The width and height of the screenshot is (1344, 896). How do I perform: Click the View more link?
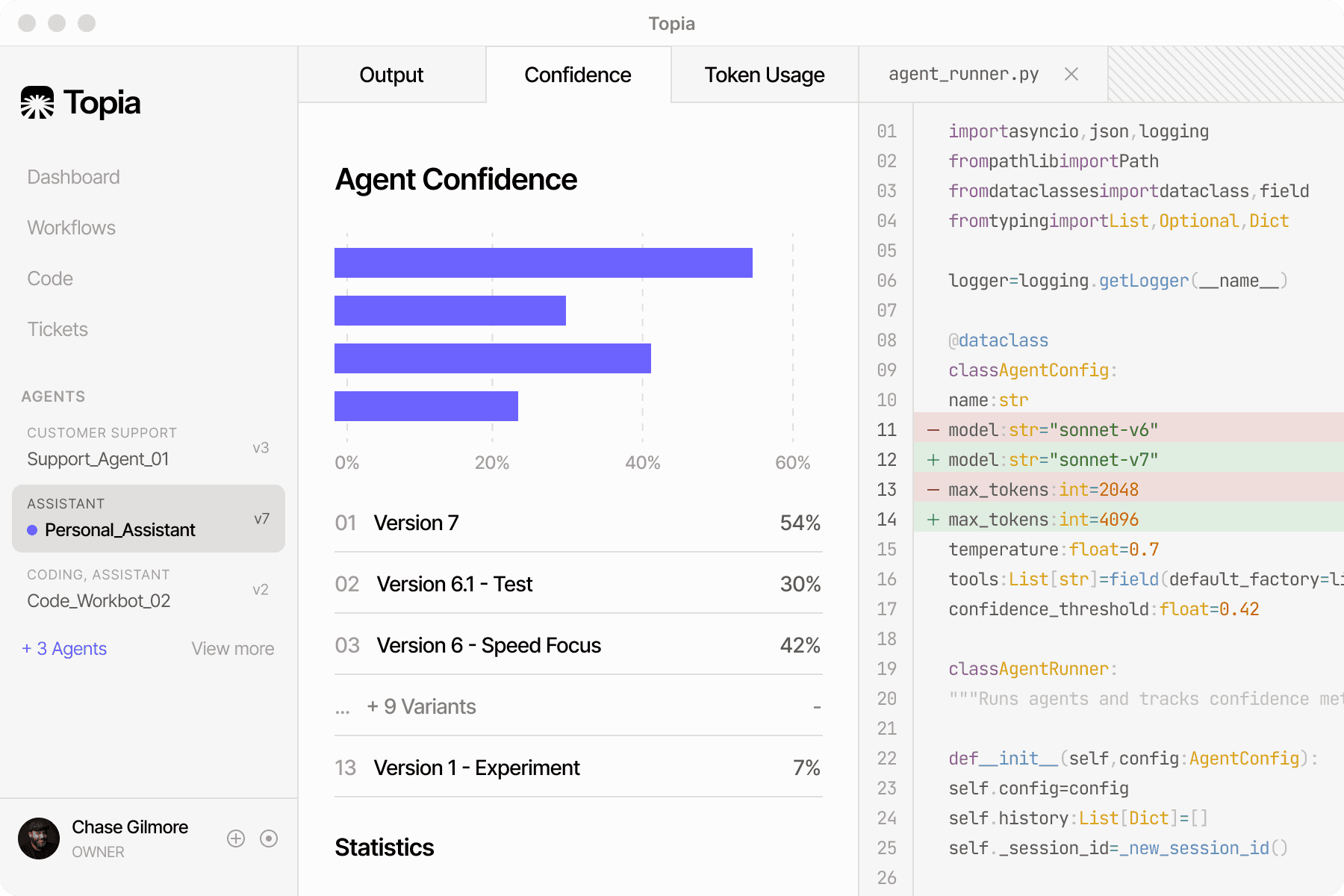tap(233, 649)
